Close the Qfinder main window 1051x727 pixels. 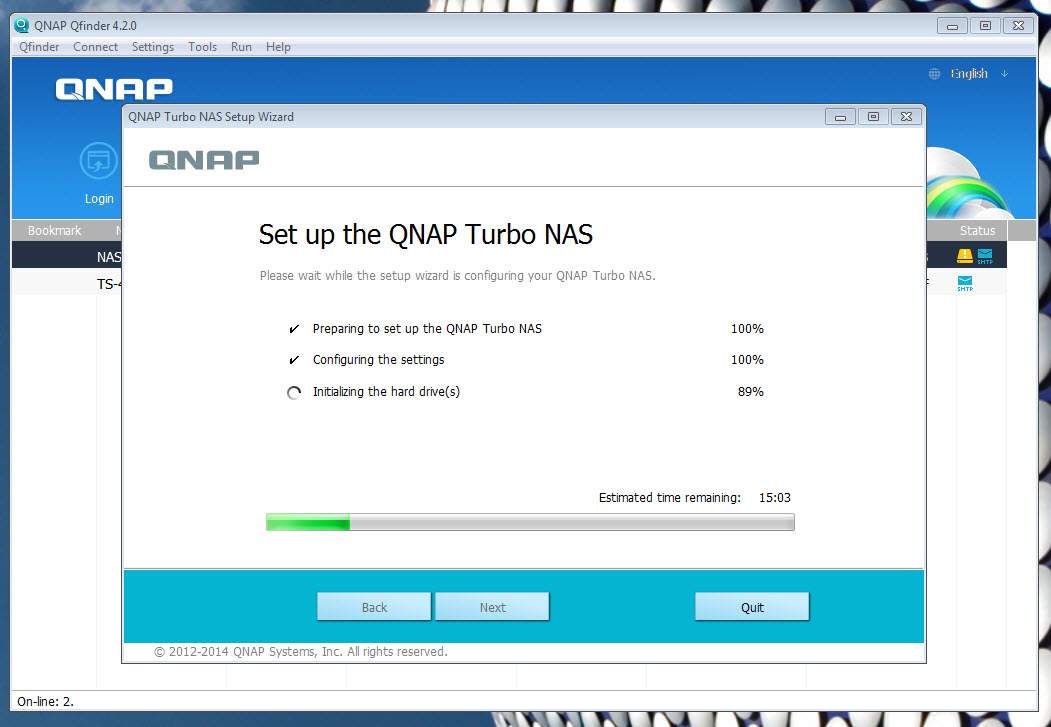click(1018, 25)
